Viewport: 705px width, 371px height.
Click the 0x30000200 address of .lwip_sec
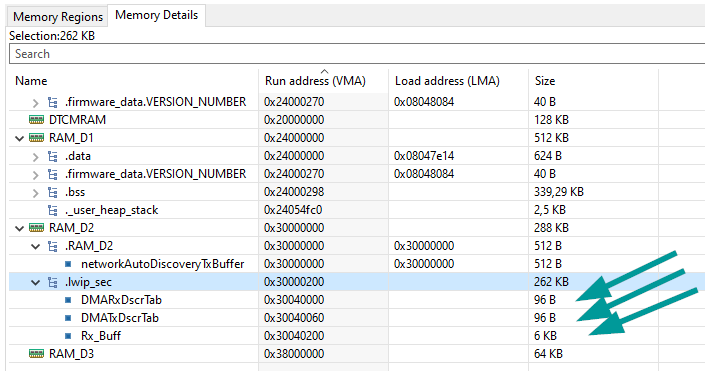[294, 282]
